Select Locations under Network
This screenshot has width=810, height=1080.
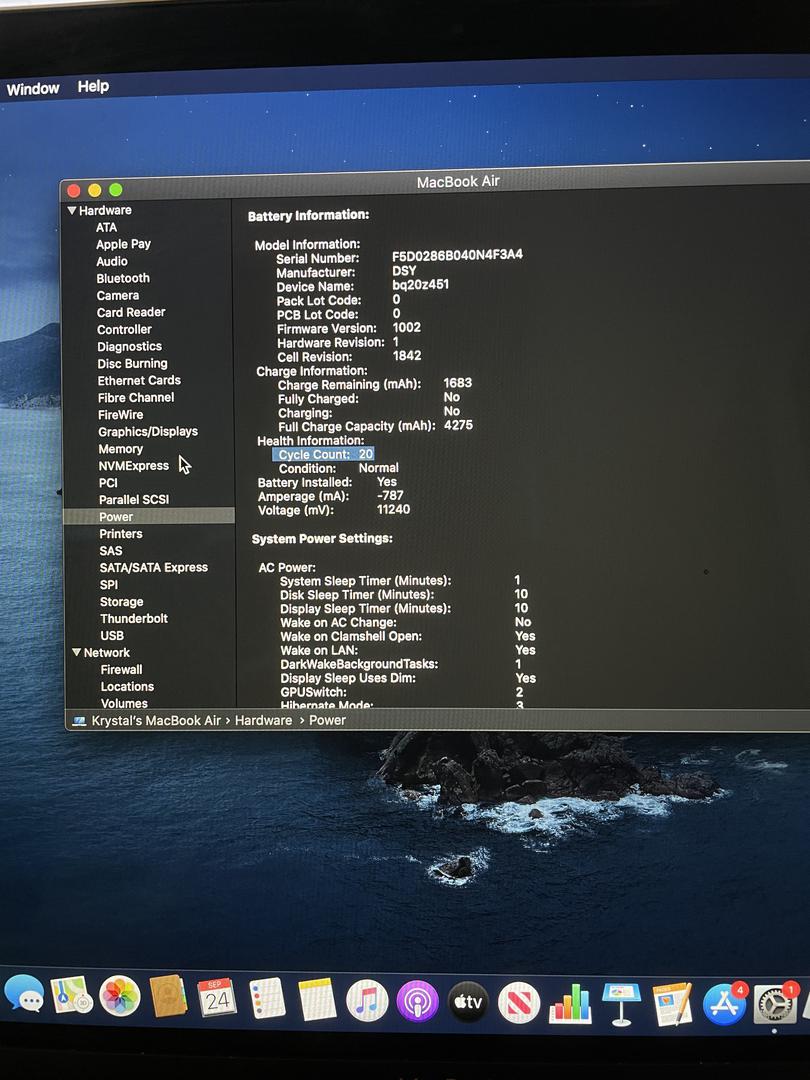pos(127,687)
